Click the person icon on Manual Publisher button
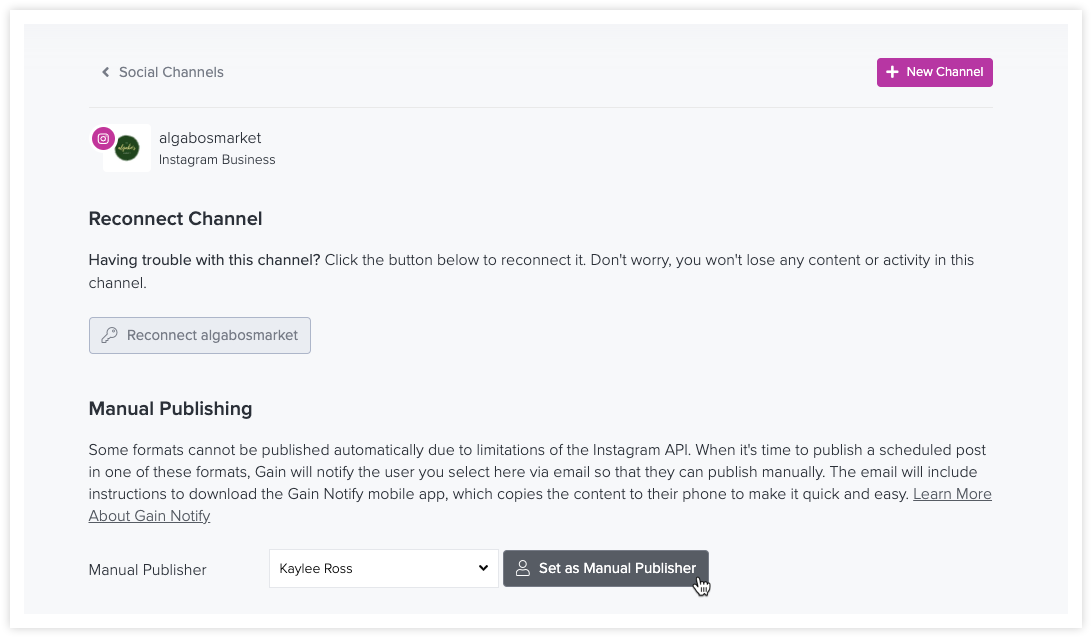 click(522, 568)
